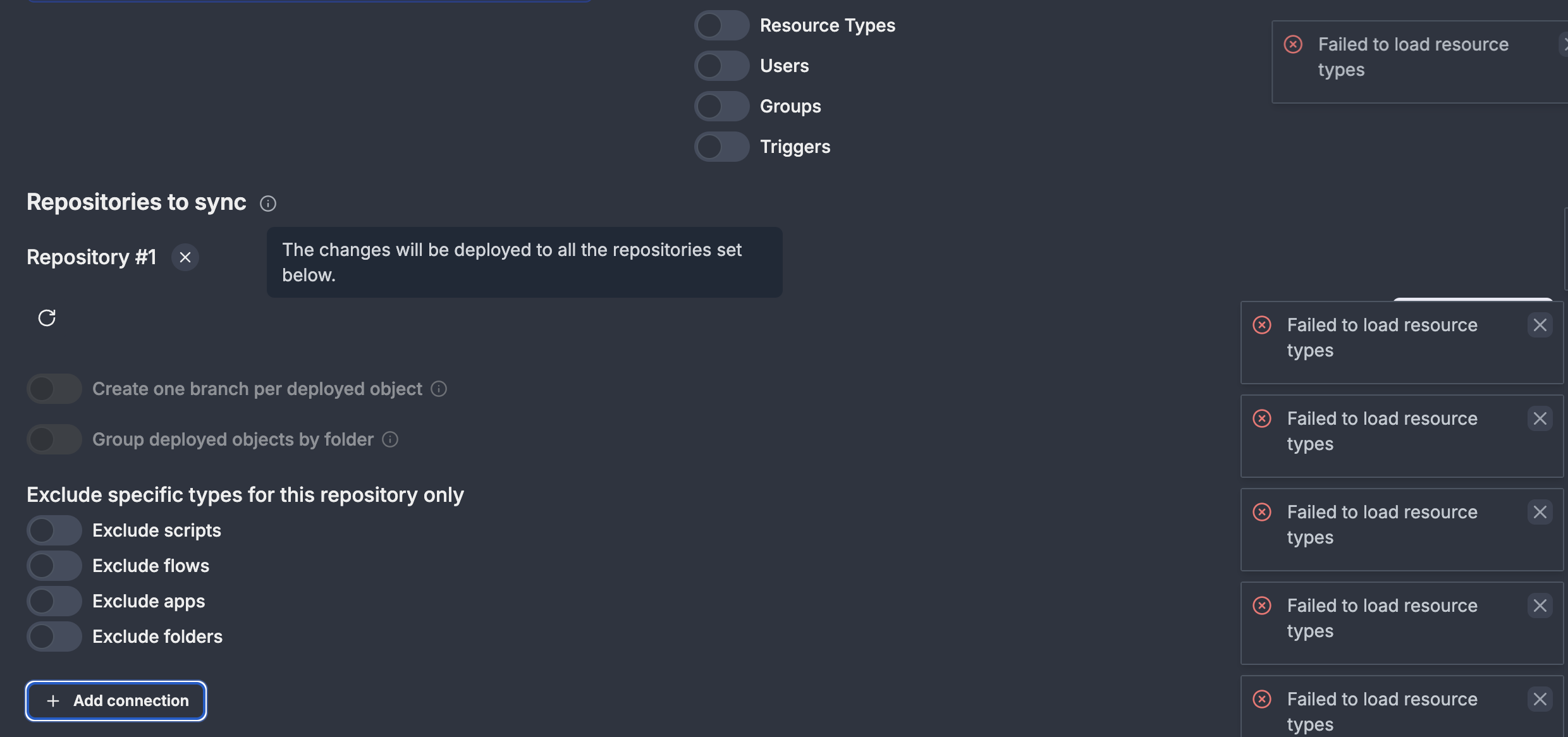The image size is (1568, 737).
Task: Turn on the Groups switch
Action: pyautogui.click(x=721, y=106)
